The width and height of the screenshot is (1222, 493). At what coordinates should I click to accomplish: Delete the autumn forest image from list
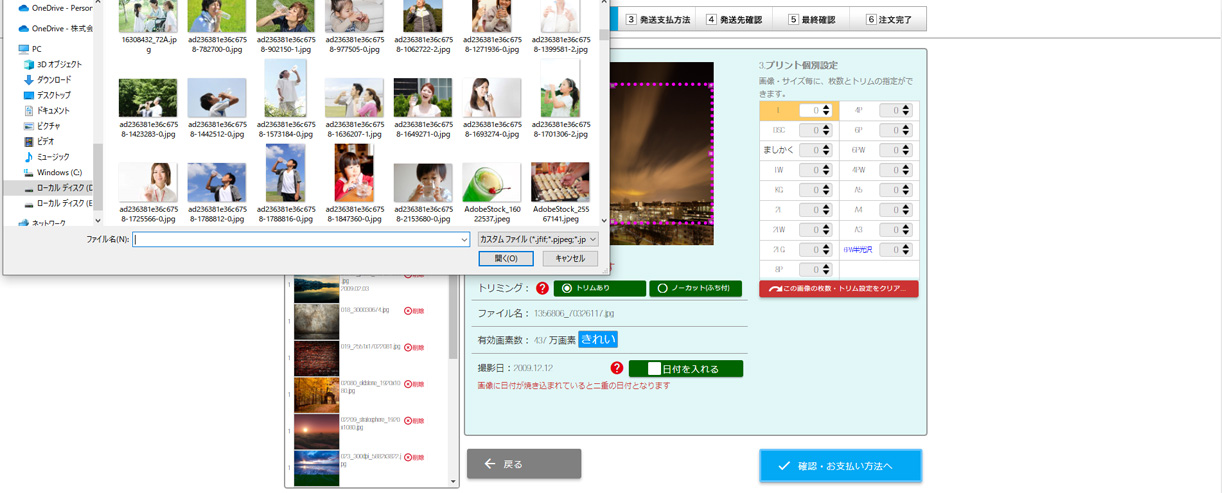coord(413,384)
